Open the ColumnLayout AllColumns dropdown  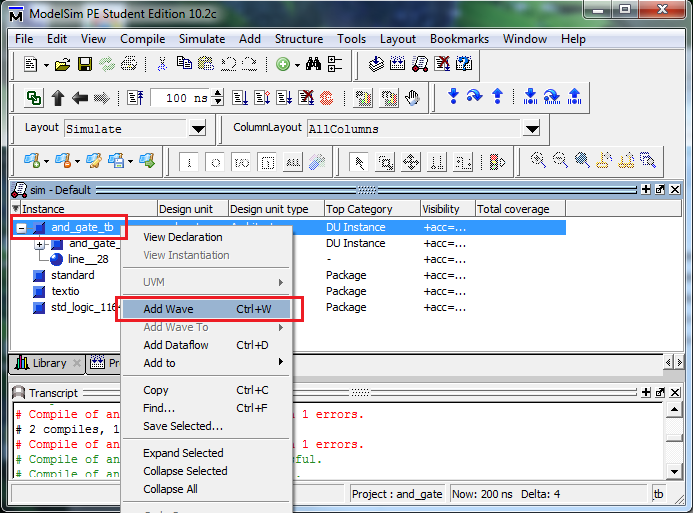click(532, 129)
